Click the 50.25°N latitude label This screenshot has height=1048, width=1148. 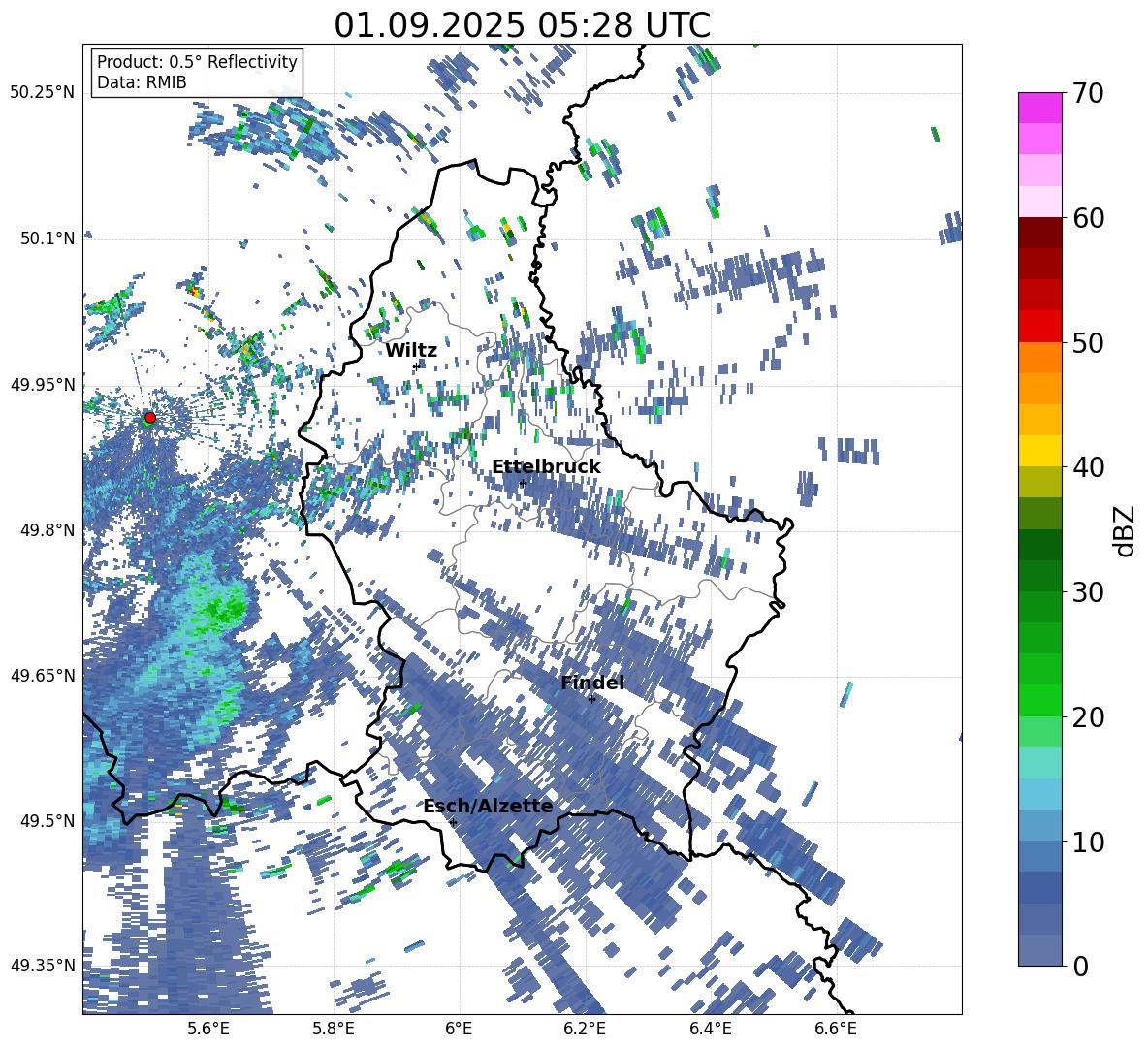43,93
